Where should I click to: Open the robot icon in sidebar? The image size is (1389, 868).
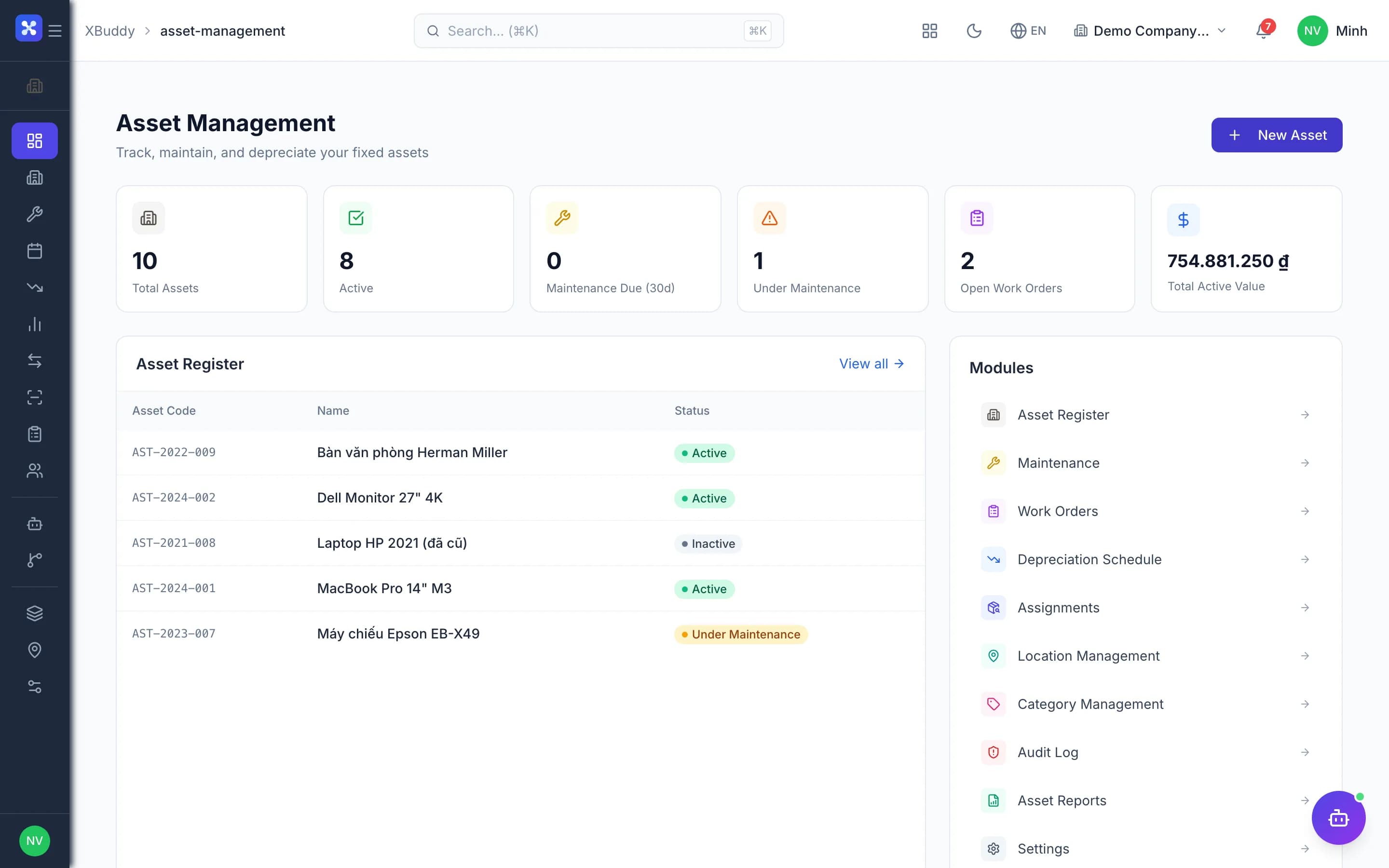[x=34, y=524]
